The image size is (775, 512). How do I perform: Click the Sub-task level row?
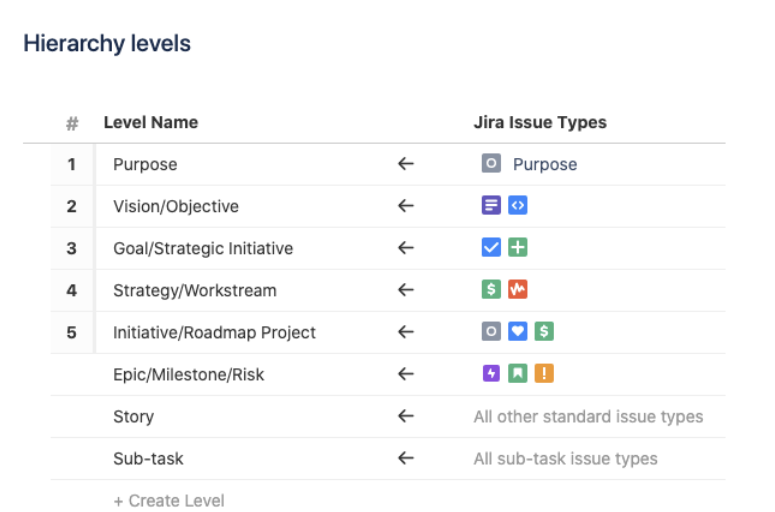tap(148, 458)
